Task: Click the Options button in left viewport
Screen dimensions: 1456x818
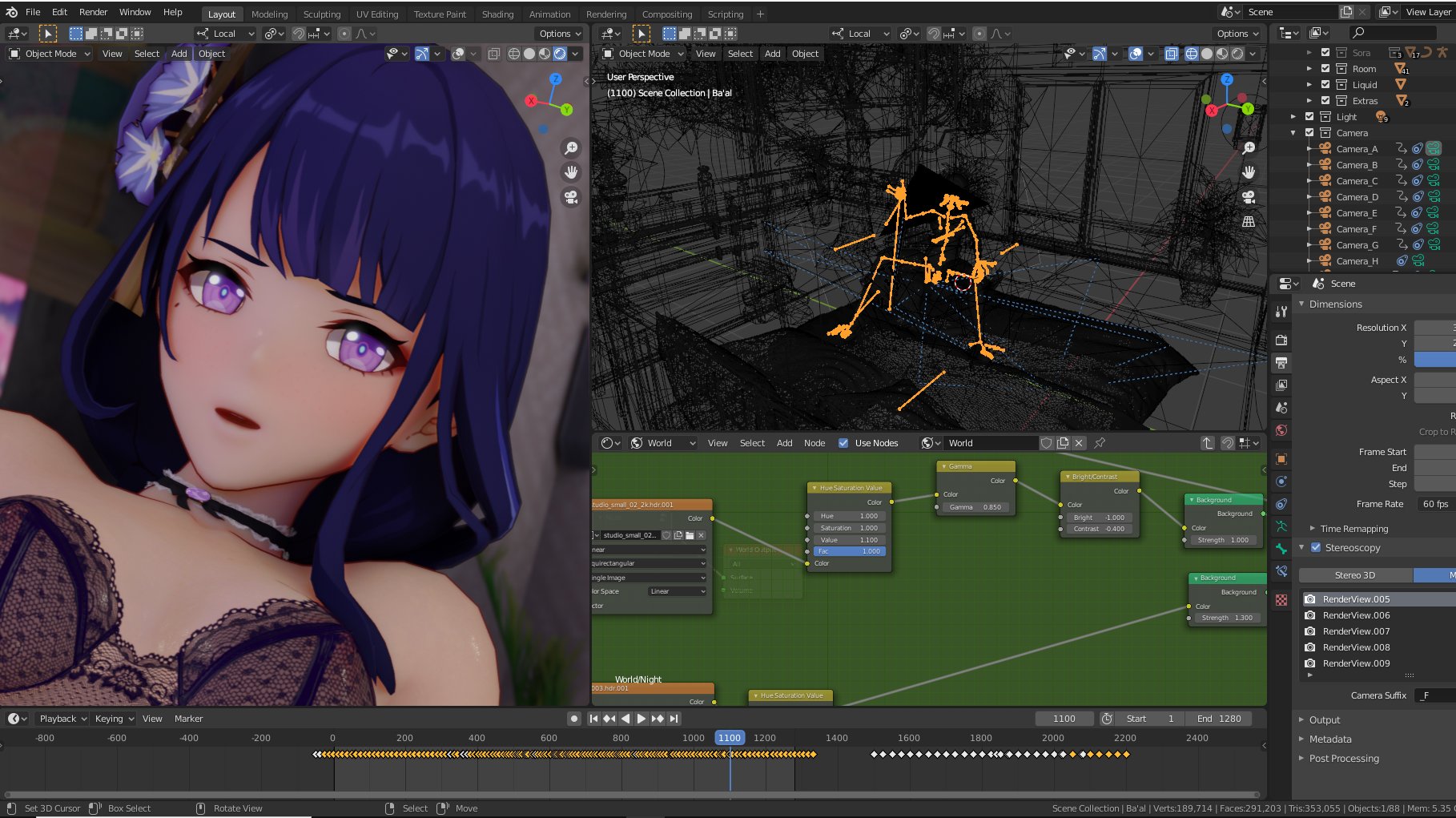Action: pos(559,34)
